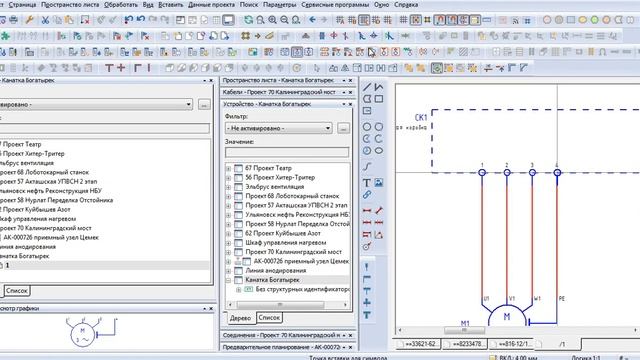
Task: Click the Redraw refresh green arrows icon
Action: coord(248,20)
